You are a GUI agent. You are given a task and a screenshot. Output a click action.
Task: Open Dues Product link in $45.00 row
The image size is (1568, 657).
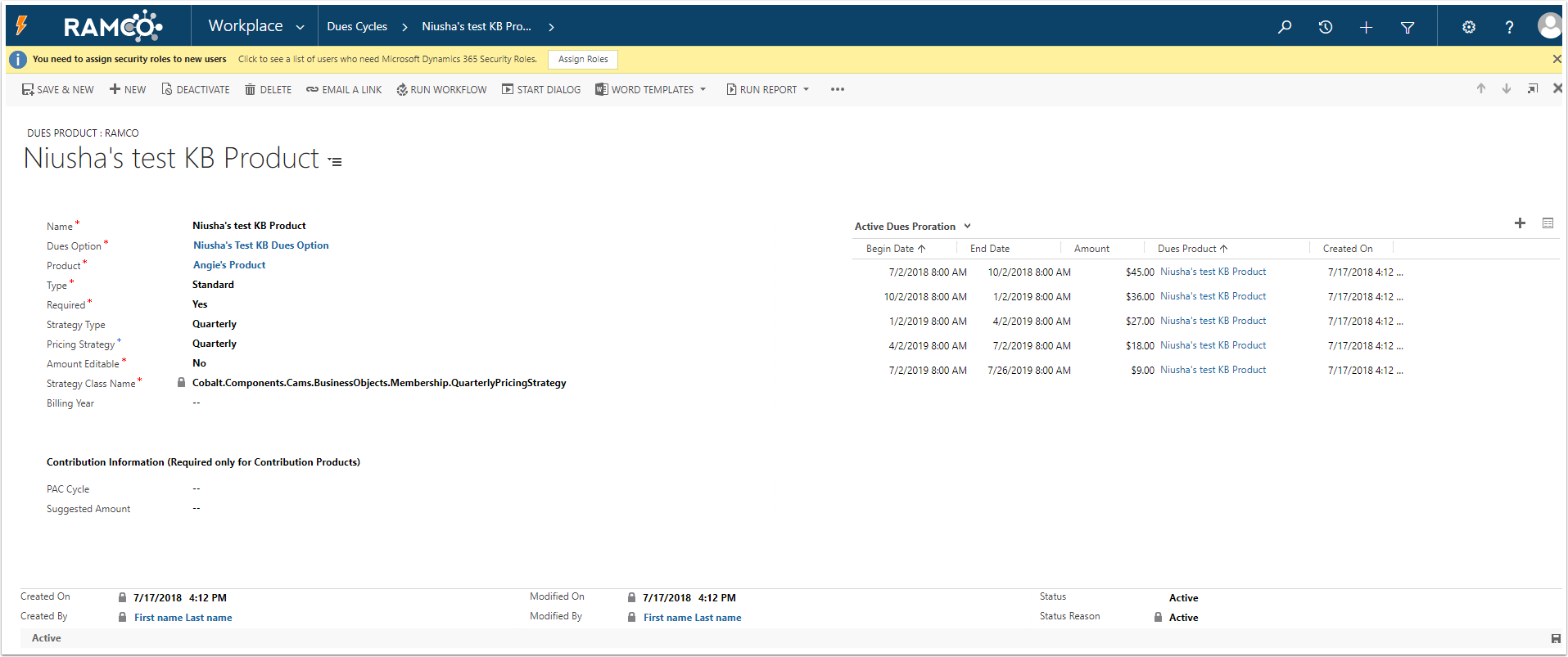1213,272
